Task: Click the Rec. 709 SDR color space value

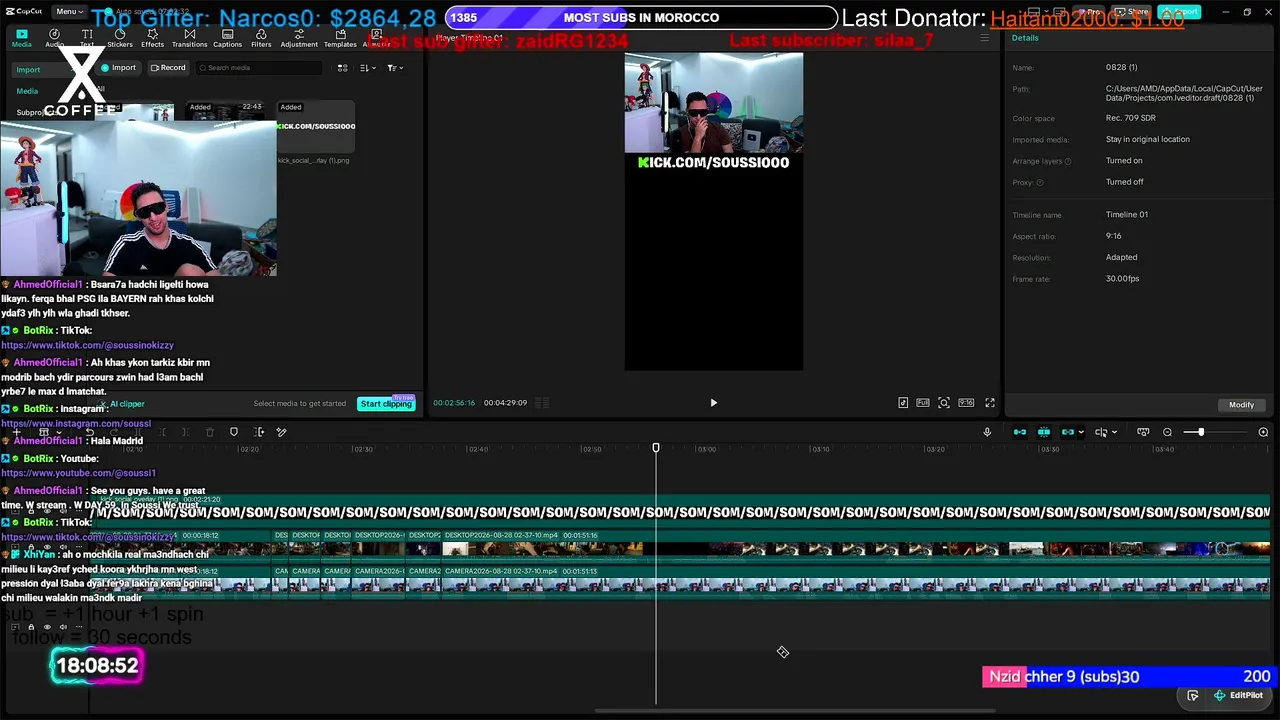Action: point(1131,118)
